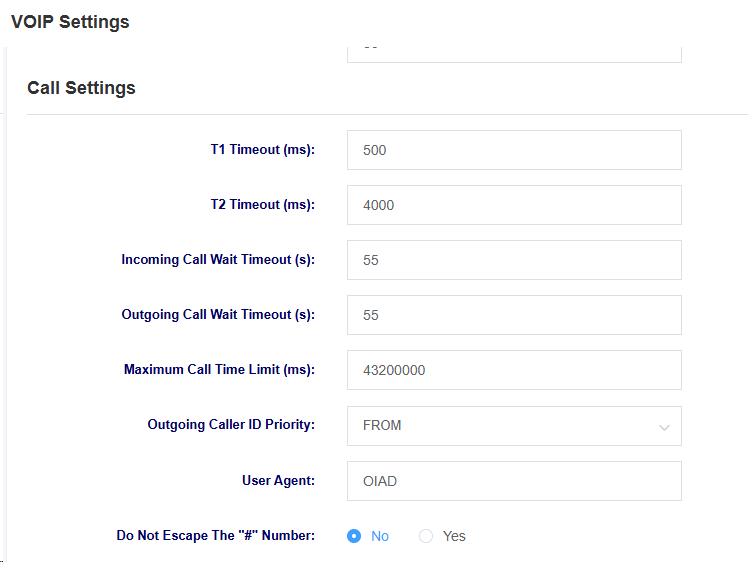Click the "Incoming Call Wait Timeout (s)" label
Screen dimensions: 748x562
(x=218, y=260)
